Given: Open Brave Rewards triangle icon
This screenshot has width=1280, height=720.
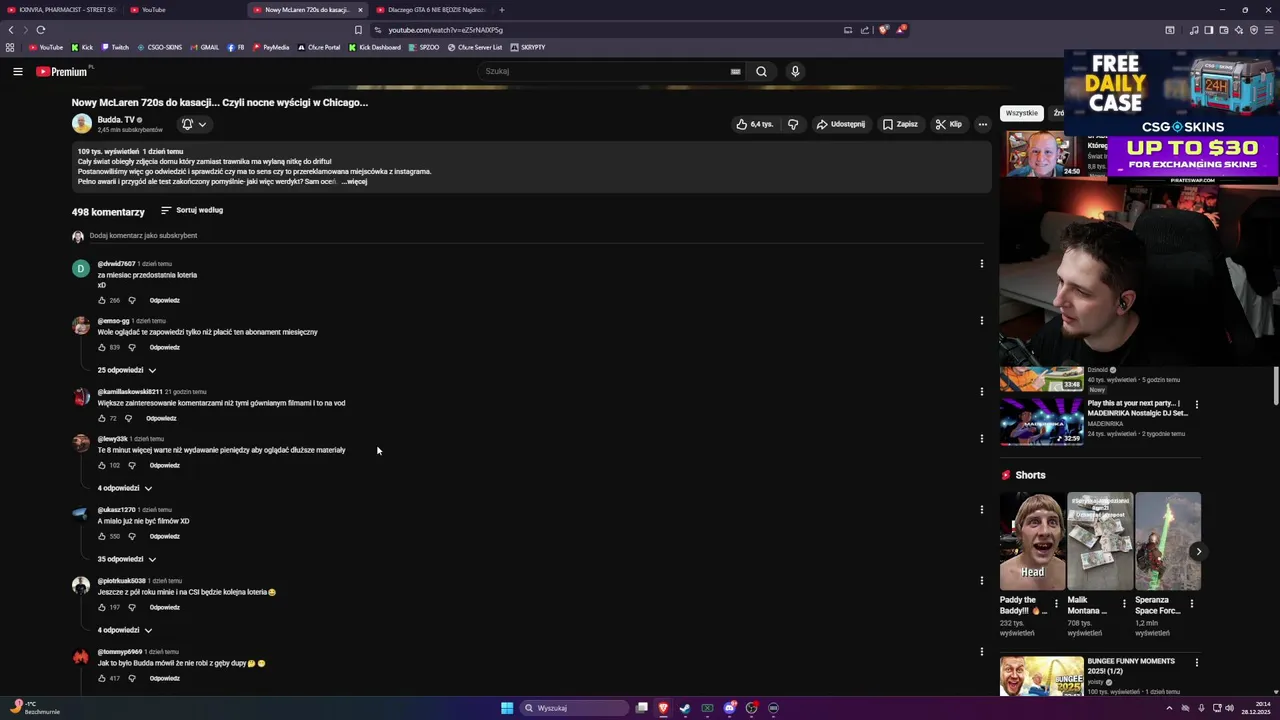Looking at the screenshot, I should [x=900, y=30].
